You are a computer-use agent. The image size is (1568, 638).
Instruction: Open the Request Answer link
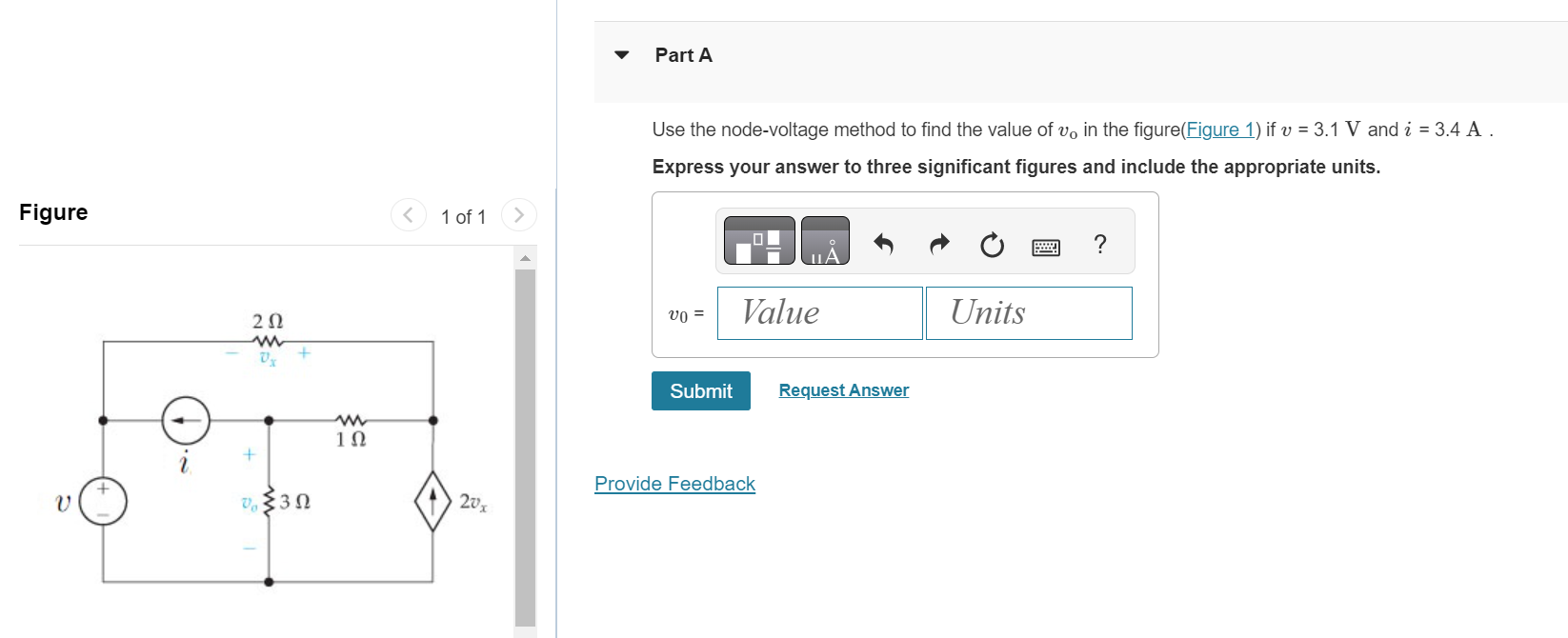[842, 389]
